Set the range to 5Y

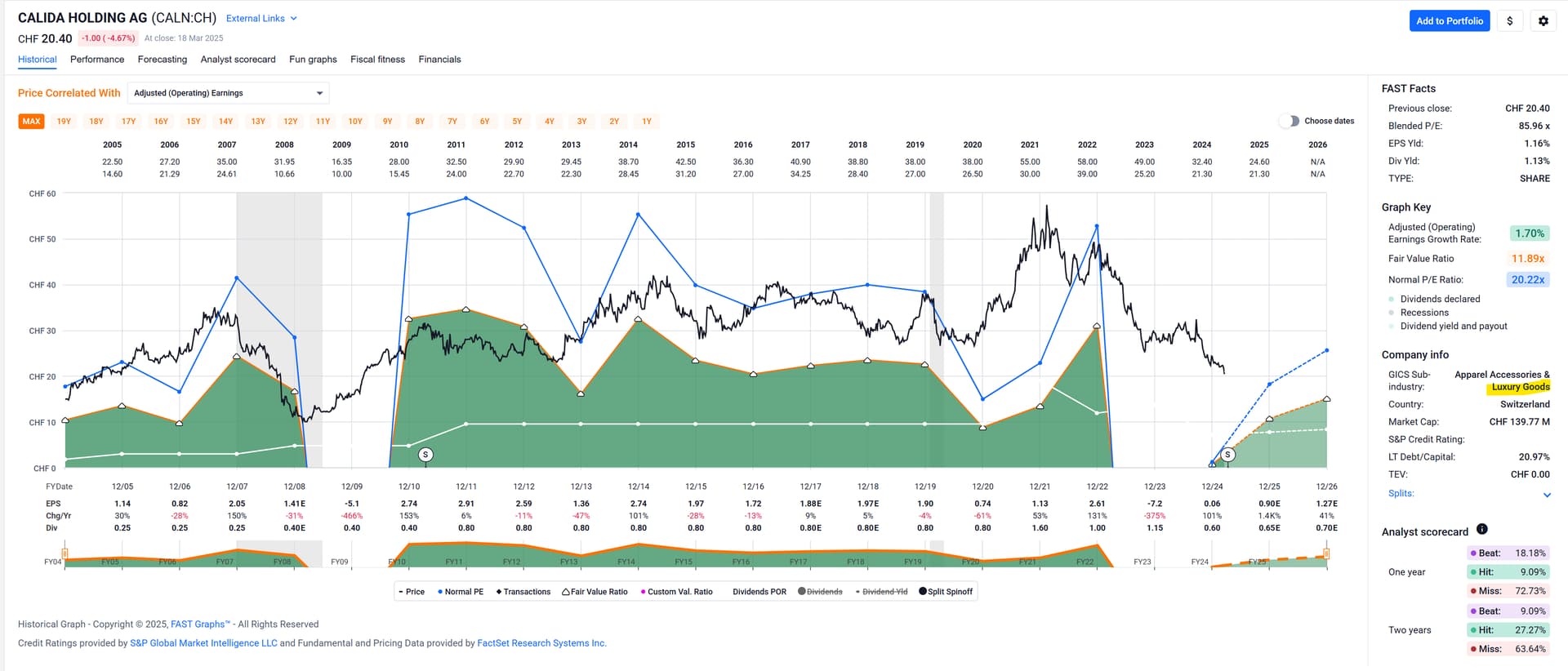(517, 122)
